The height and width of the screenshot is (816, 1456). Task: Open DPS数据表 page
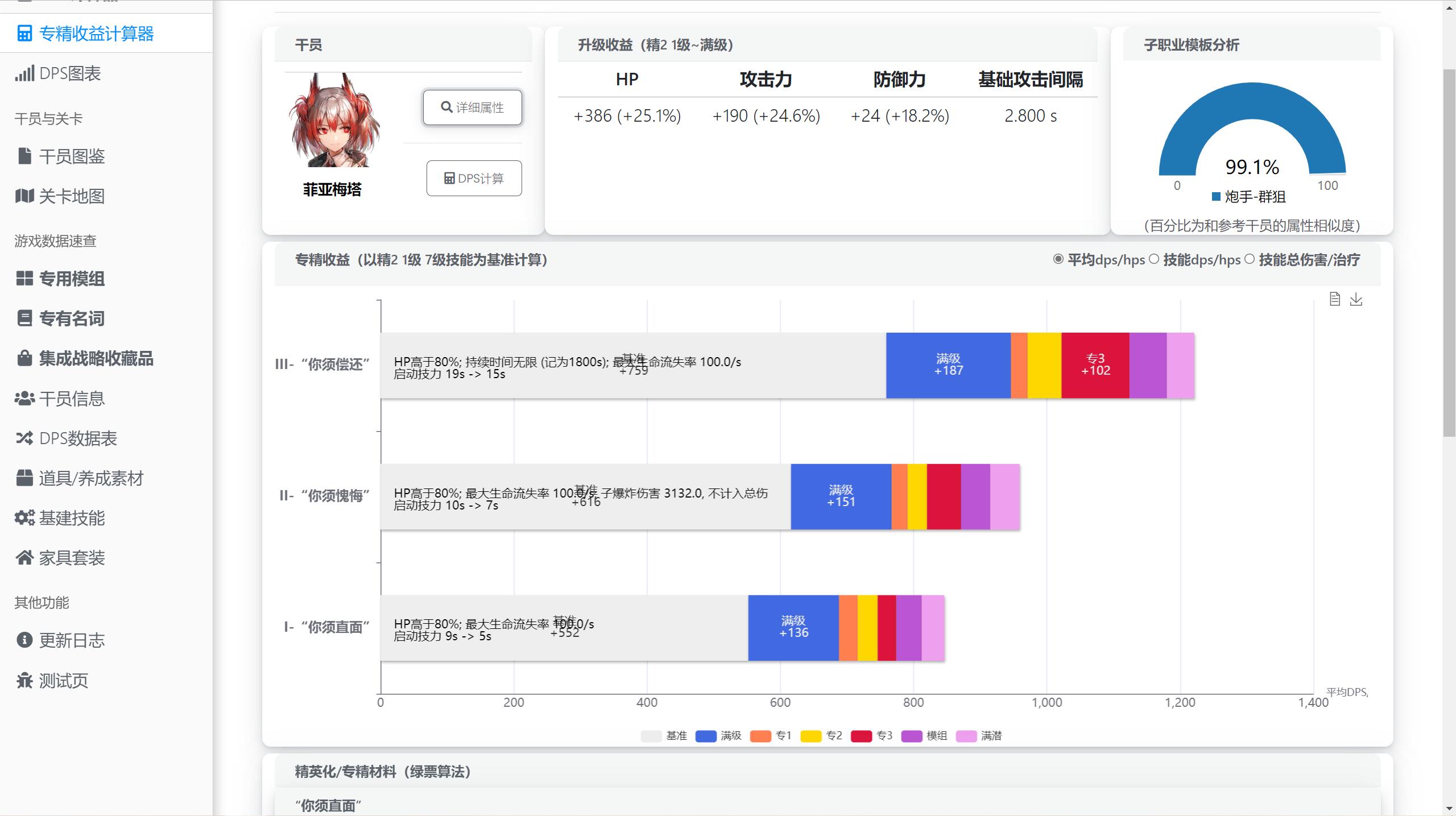78,438
